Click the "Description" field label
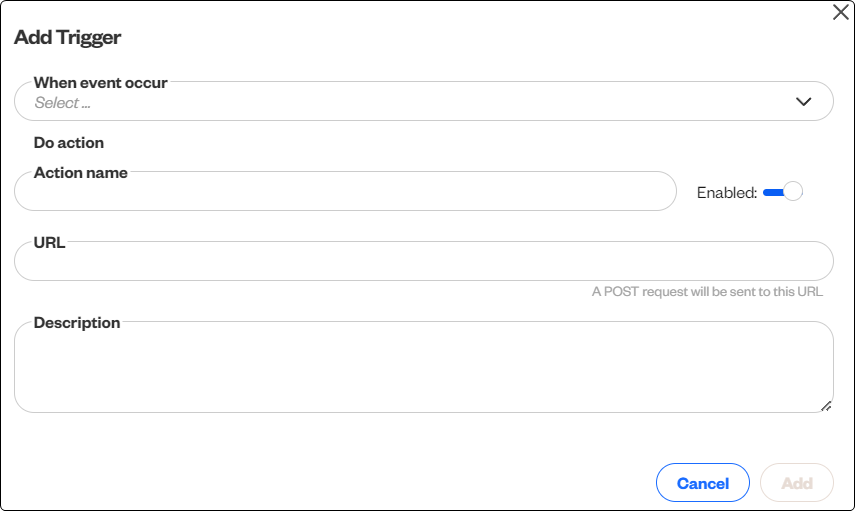Viewport: 855px width, 511px height. coord(77,323)
